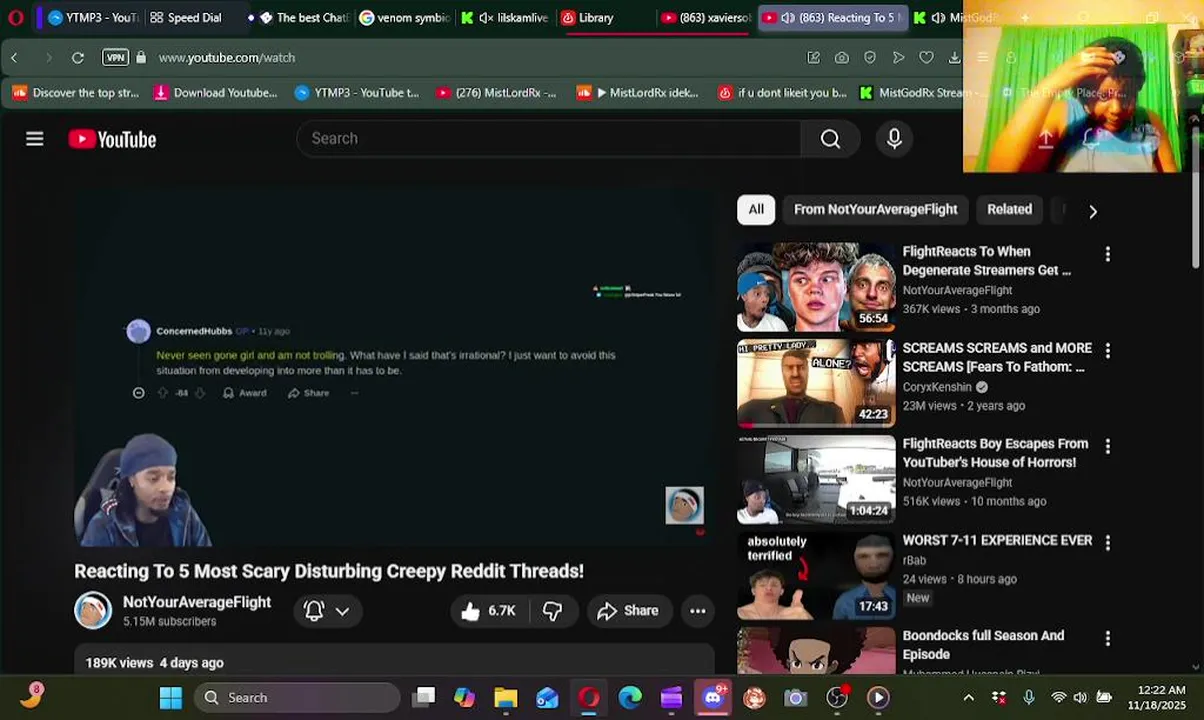Switch to the YTMP3 browser tab
The image size is (1204, 720).
[92, 17]
